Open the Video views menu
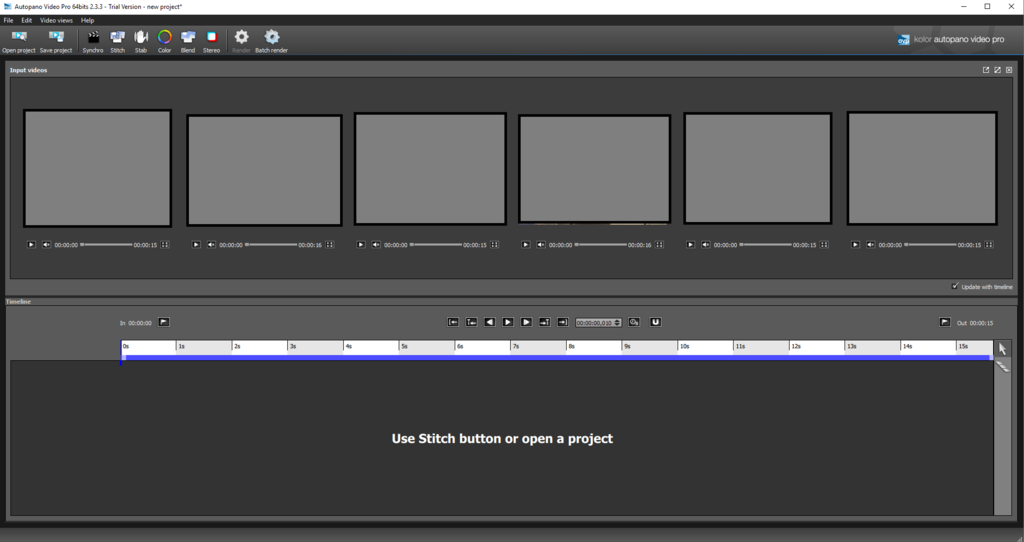 (56, 20)
